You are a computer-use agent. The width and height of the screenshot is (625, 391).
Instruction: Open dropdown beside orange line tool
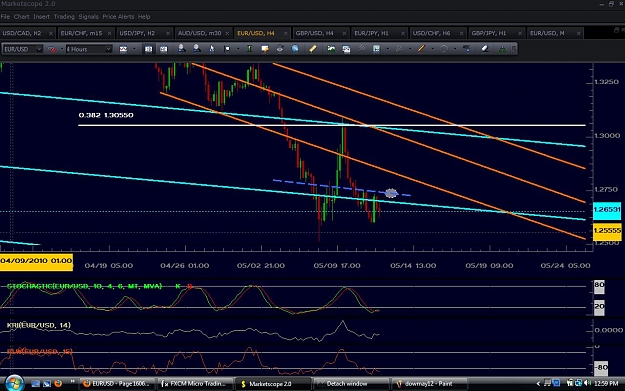click(432, 49)
